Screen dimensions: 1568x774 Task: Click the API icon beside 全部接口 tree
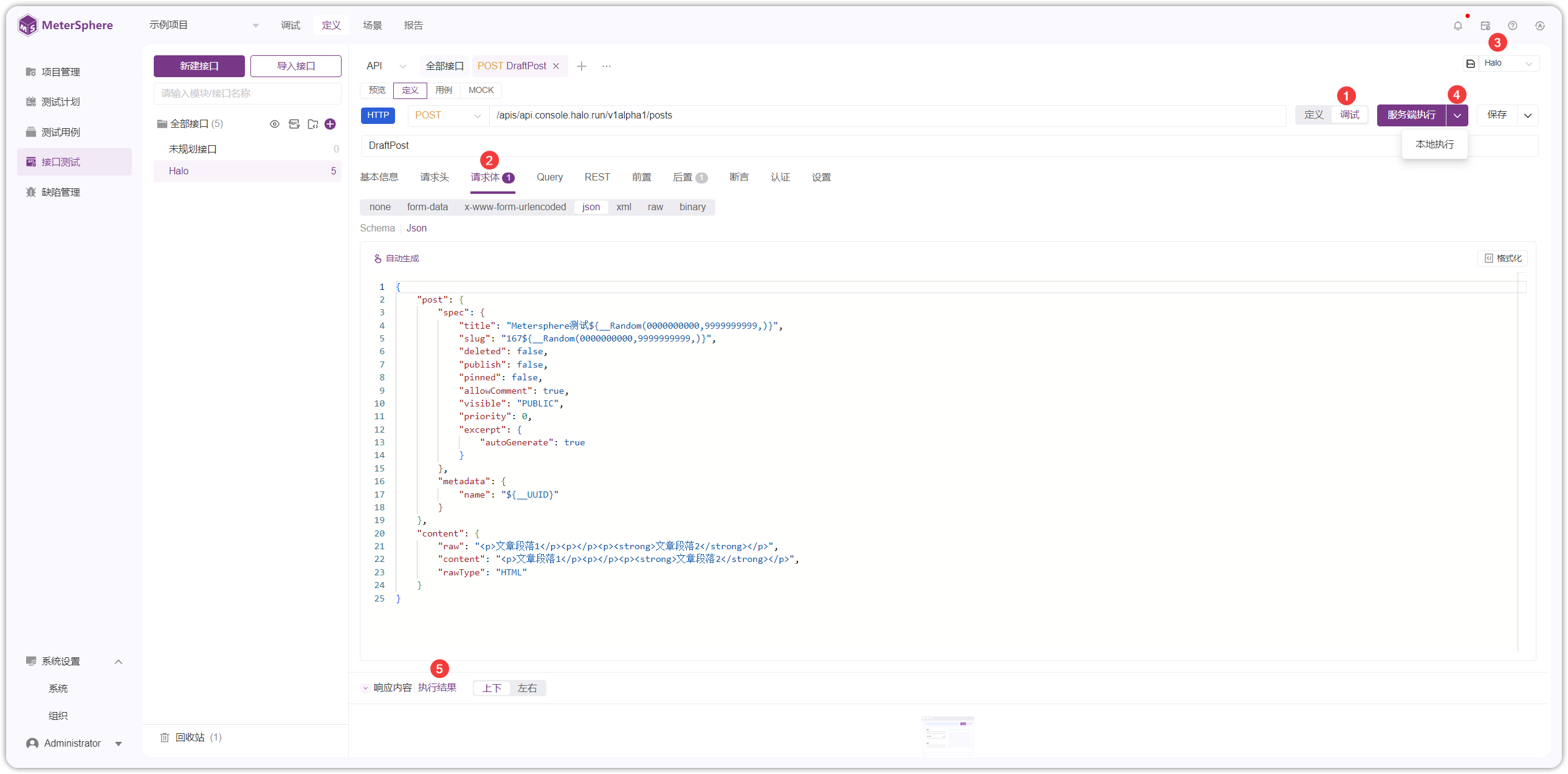pyautogui.click(x=294, y=124)
